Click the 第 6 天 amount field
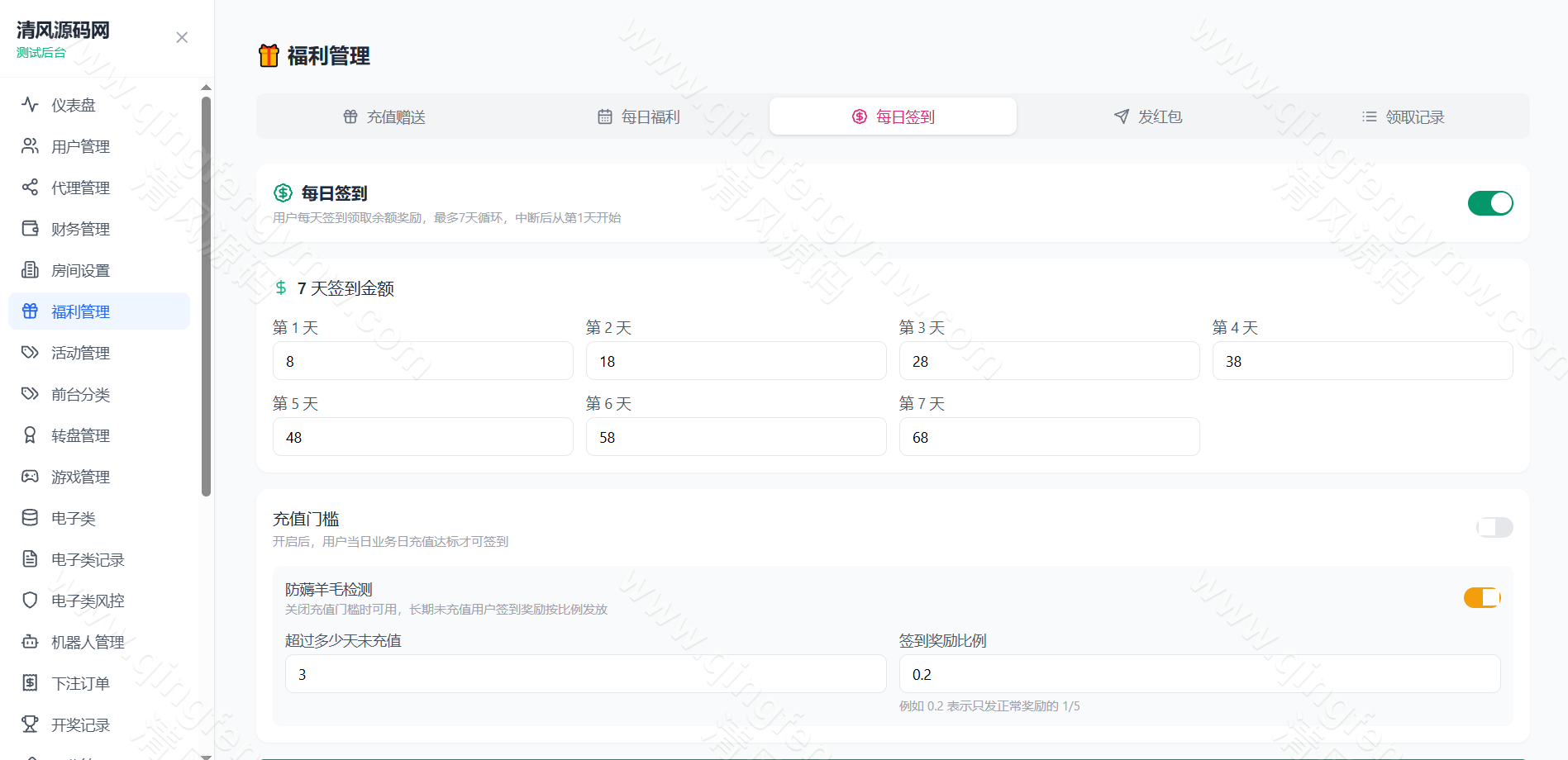 (736, 437)
